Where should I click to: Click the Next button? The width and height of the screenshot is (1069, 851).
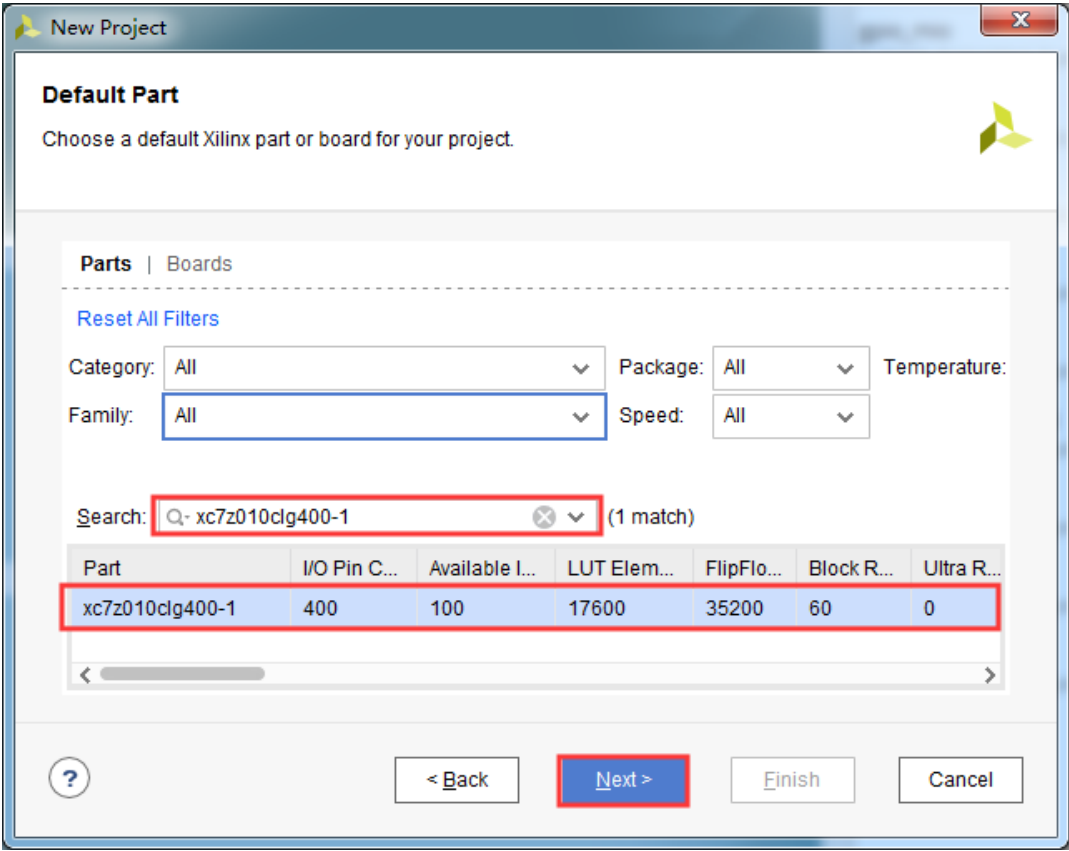(x=623, y=780)
